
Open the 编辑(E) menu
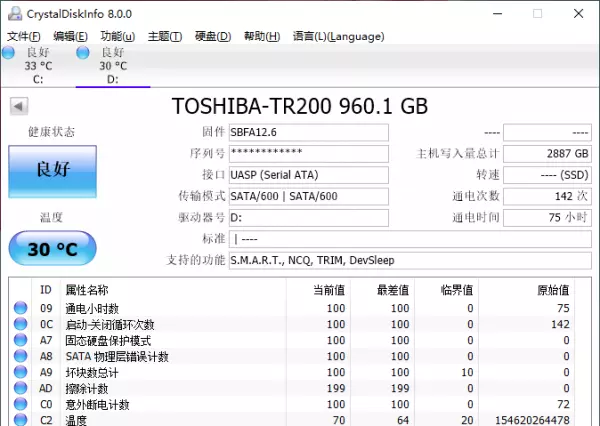coord(70,36)
